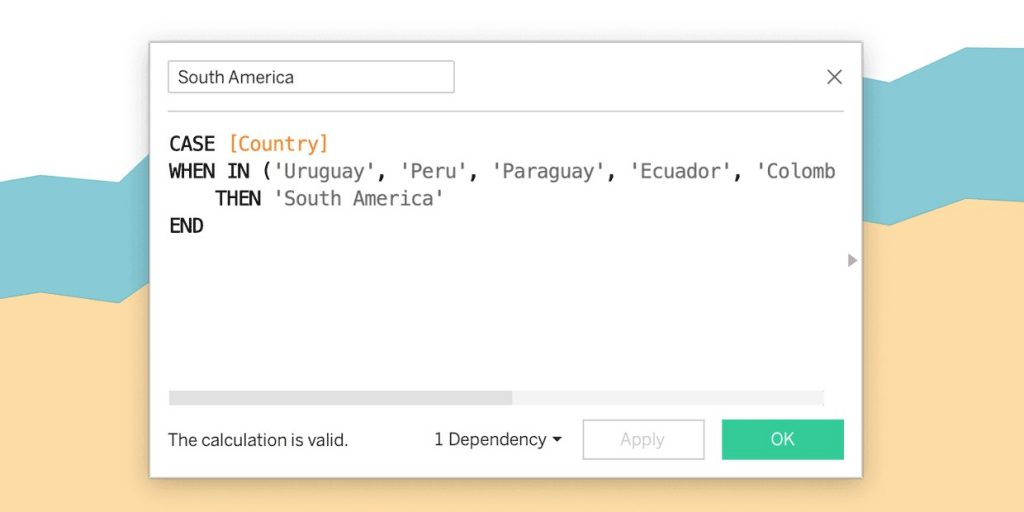Click the orange [Country] field reference

click(278, 144)
